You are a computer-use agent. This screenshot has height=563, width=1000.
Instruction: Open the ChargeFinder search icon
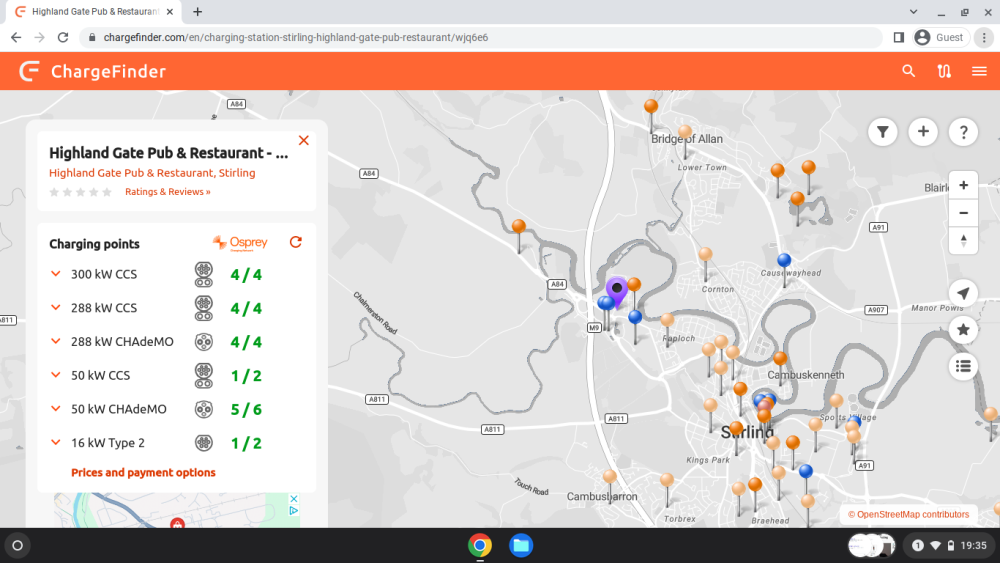pyautogui.click(x=909, y=71)
